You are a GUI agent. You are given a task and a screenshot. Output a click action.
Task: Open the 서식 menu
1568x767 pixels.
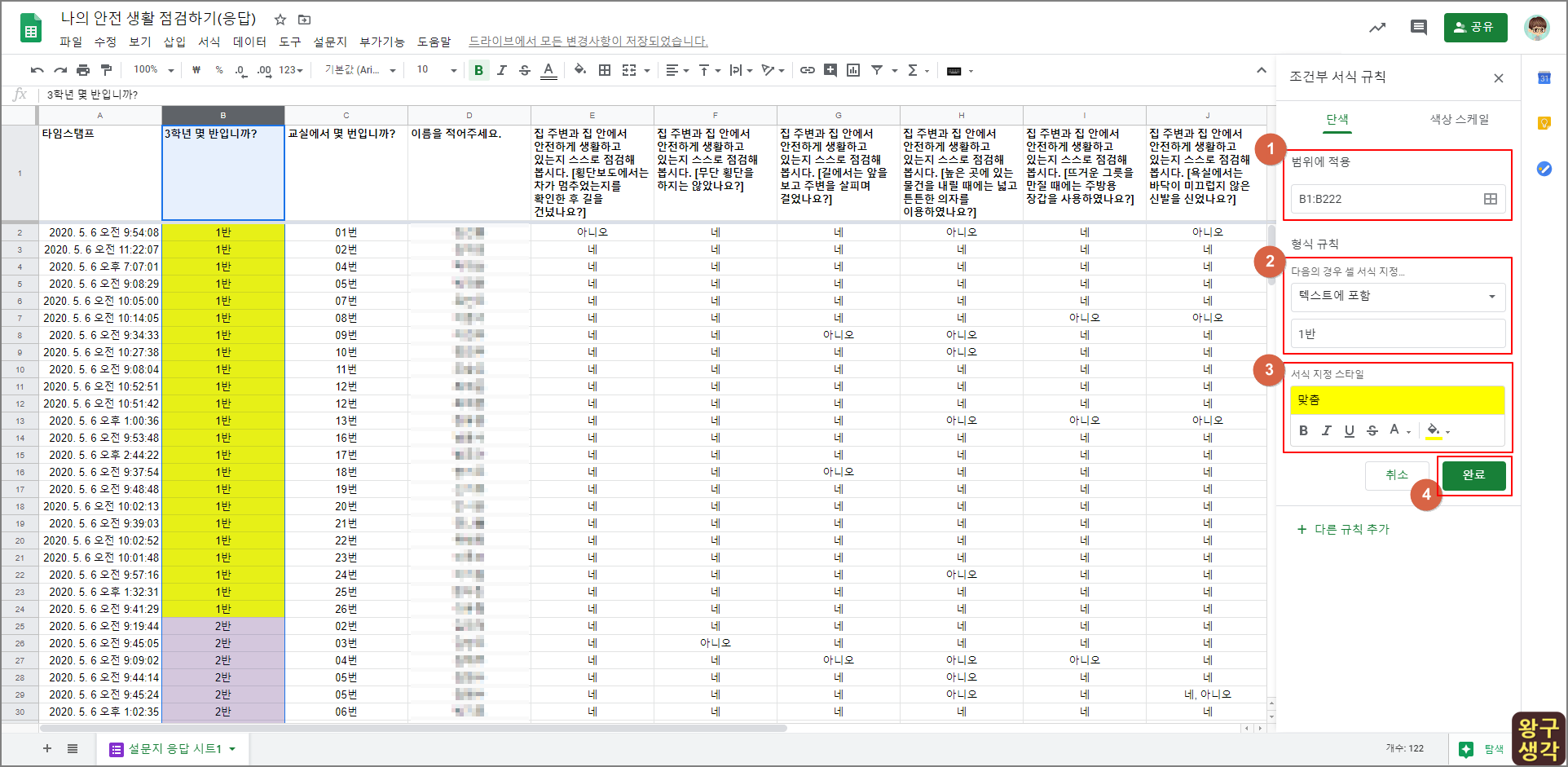point(209,42)
